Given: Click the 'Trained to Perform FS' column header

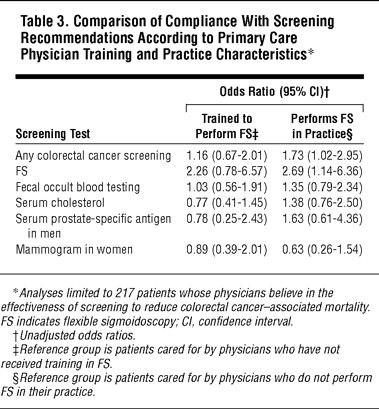Looking at the screenshot, I should click(227, 126).
